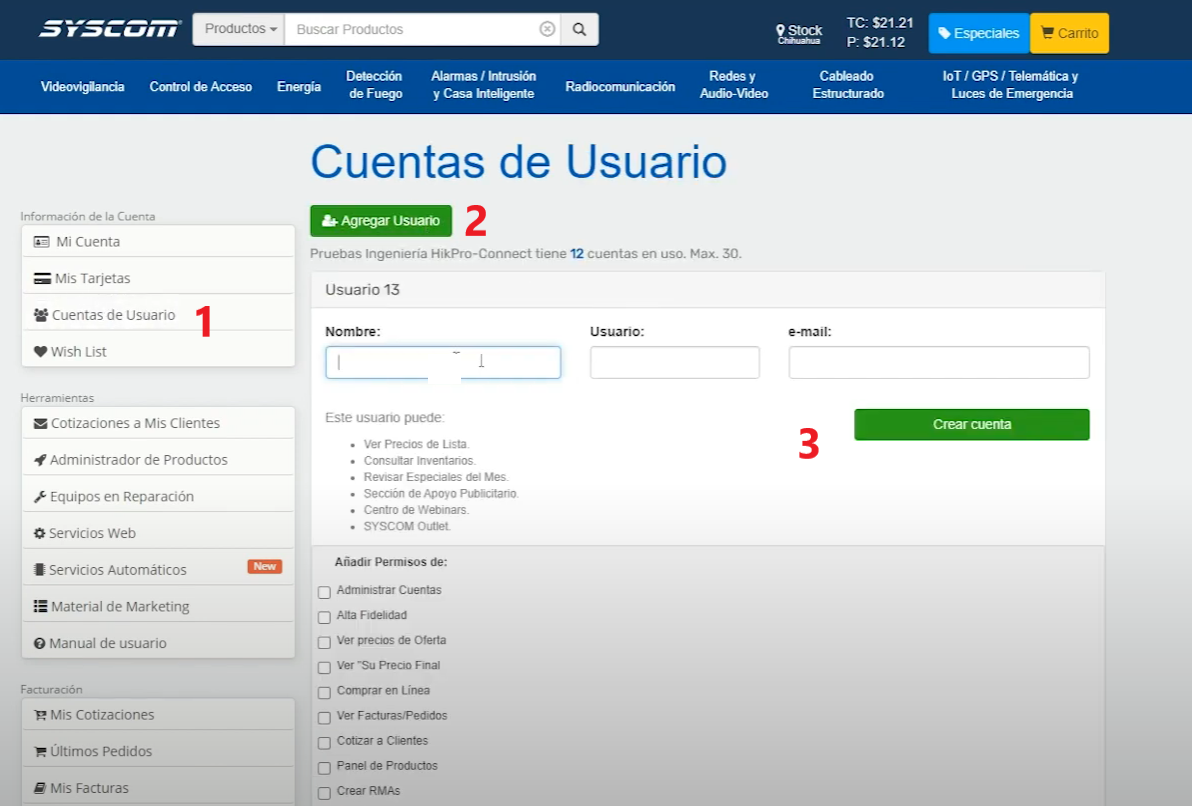The height and width of the screenshot is (806, 1192).
Task: Open Cableado Estructurado category menu
Action: (x=848, y=85)
